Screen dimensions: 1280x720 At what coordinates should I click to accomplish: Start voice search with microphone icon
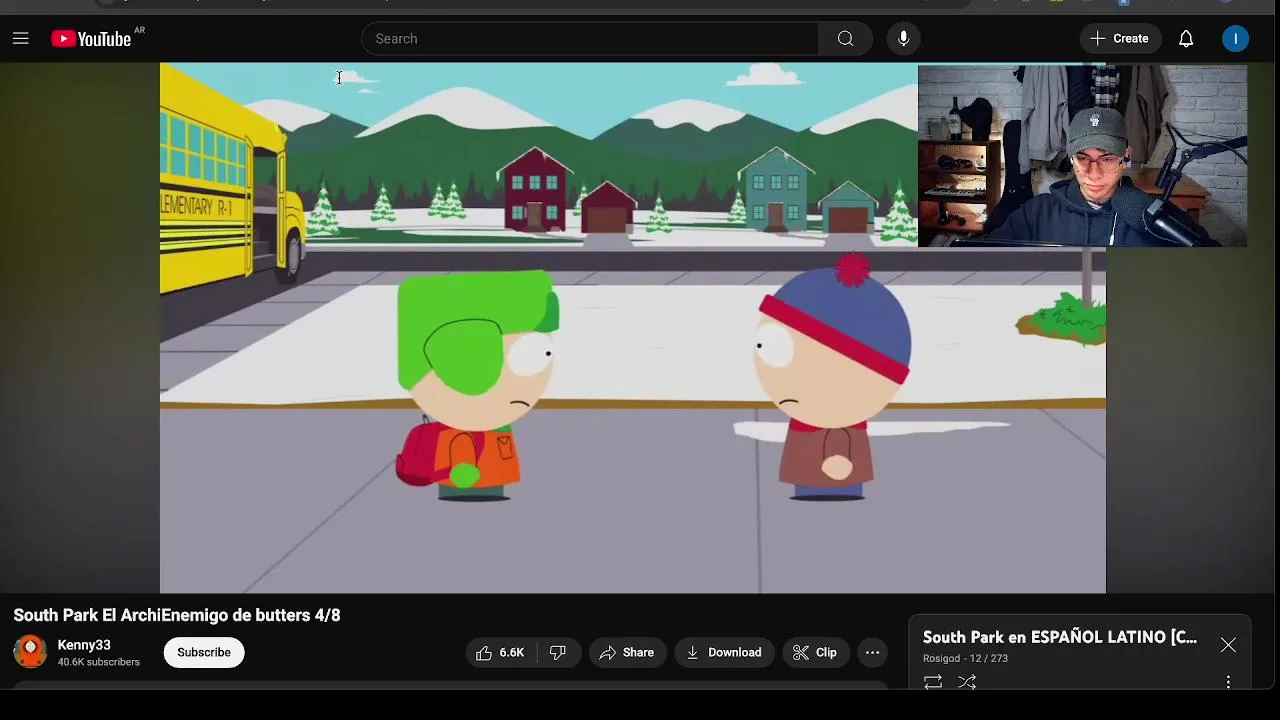pyautogui.click(x=904, y=39)
